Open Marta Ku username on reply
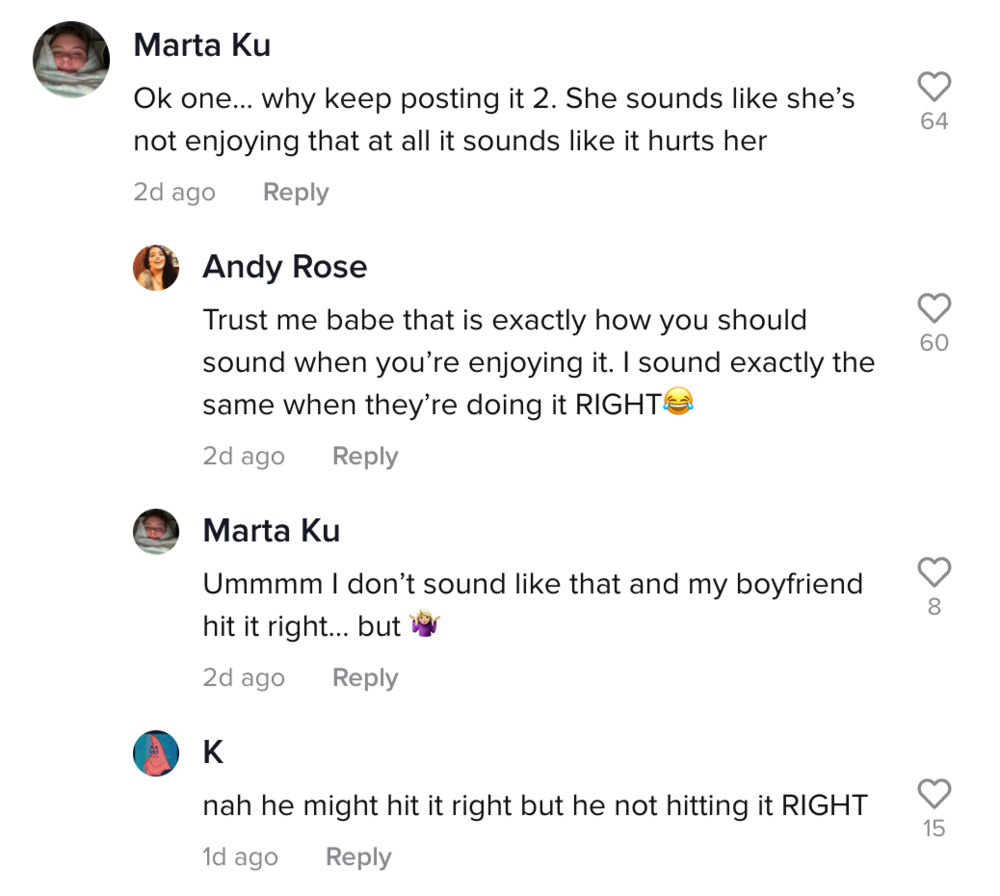This screenshot has width=1000, height=896. click(272, 531)
